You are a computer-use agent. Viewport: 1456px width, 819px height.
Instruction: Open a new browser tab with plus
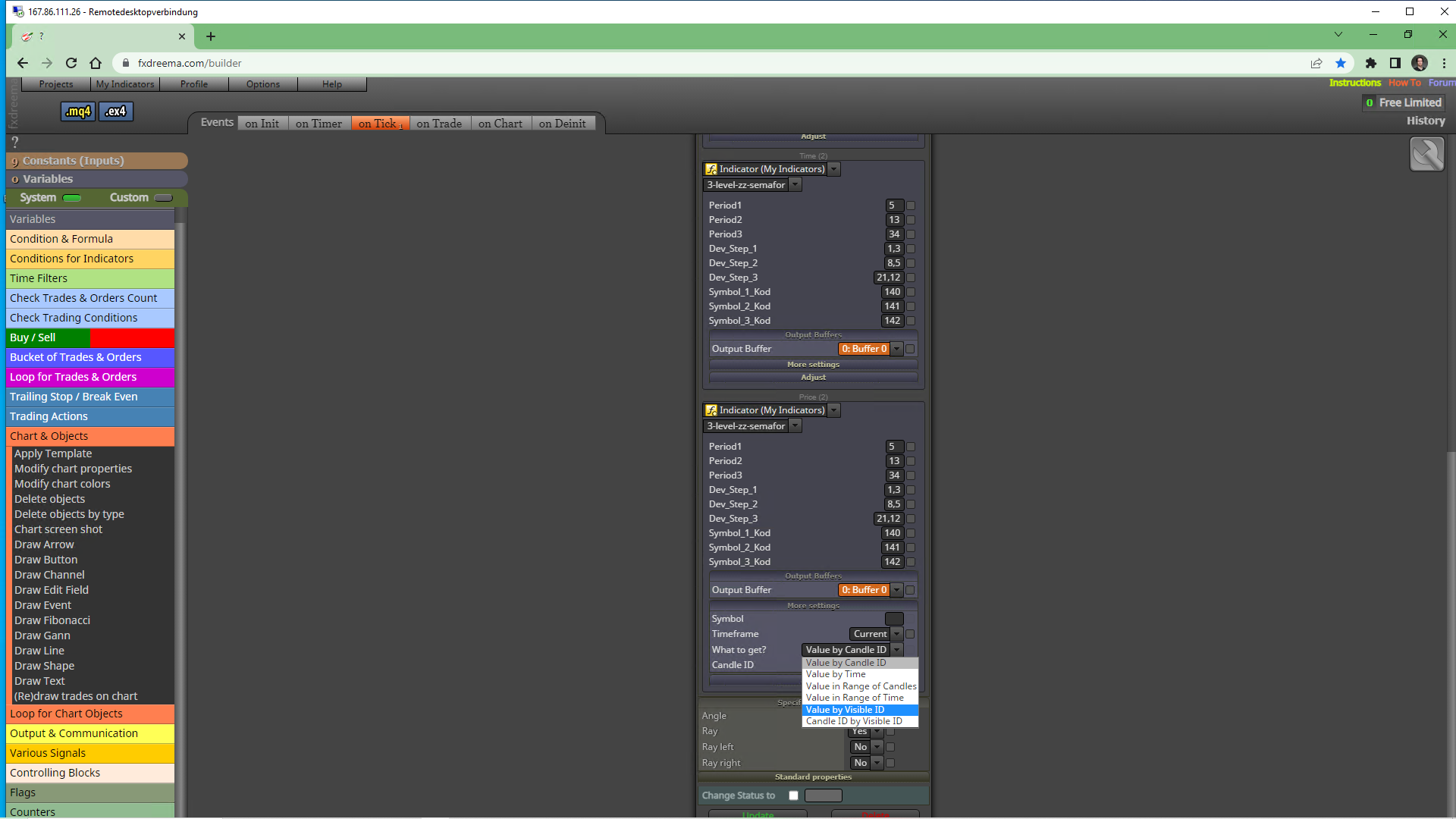click(x=211, y=36)
